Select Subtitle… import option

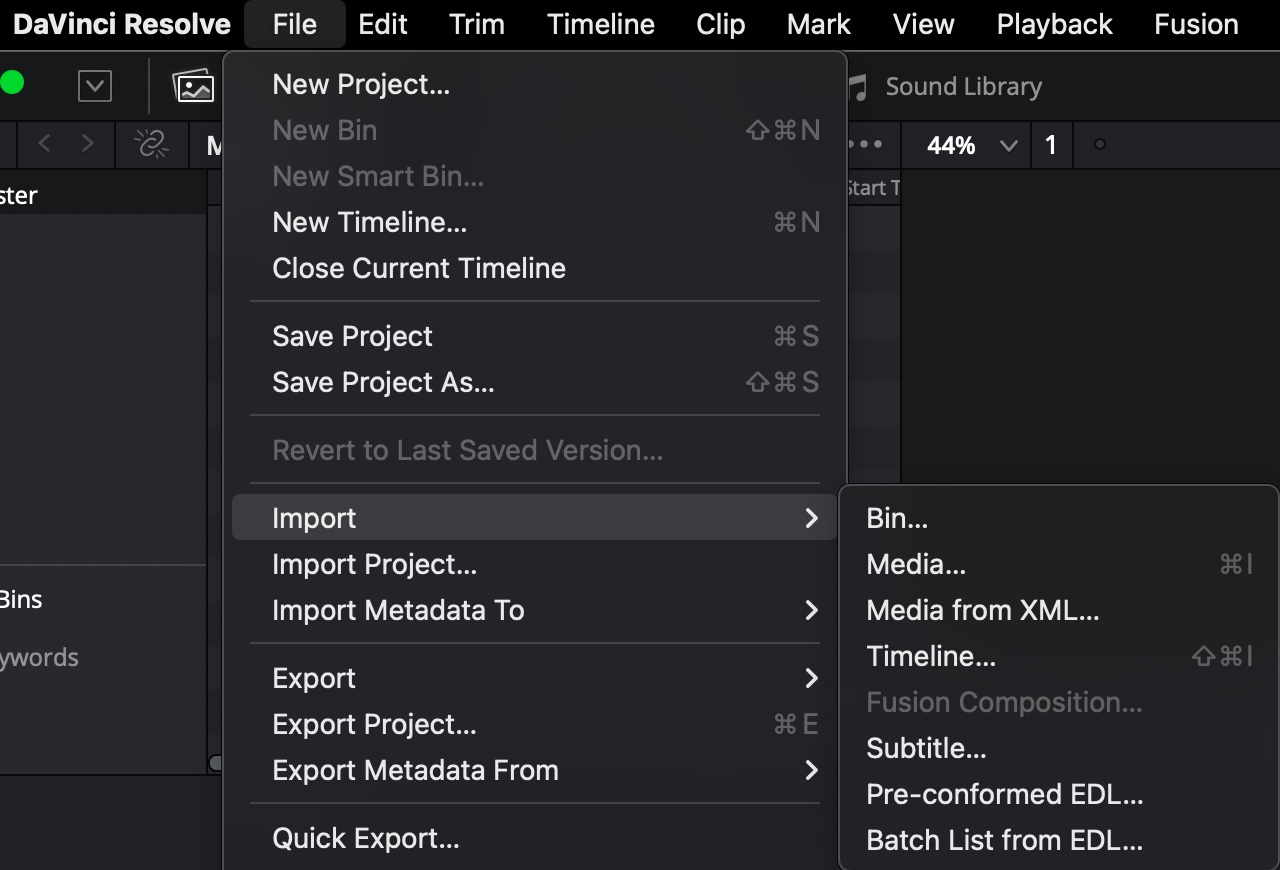(1059, 748)
